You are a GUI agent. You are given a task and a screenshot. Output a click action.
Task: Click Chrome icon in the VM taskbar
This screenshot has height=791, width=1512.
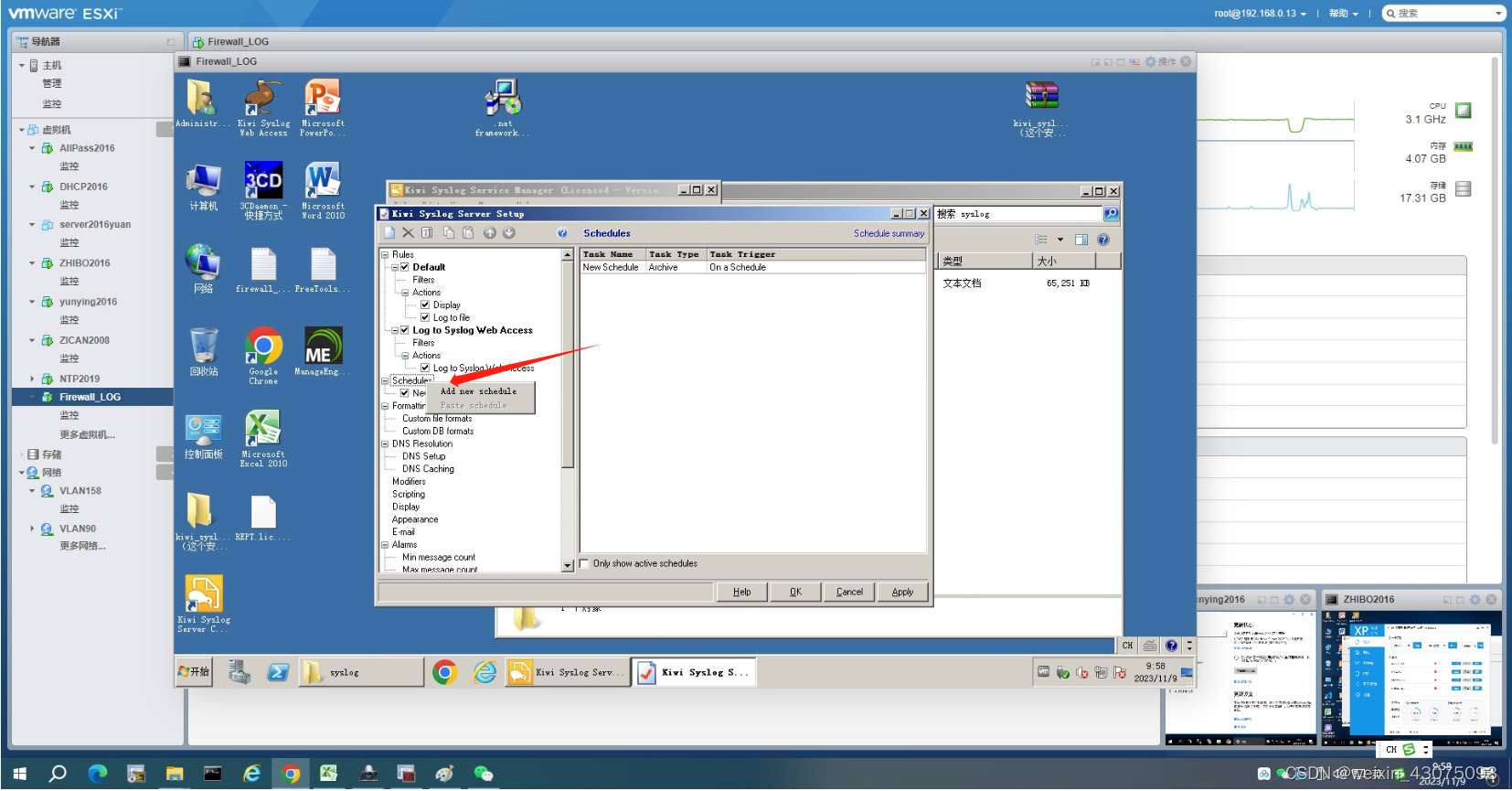point(445,673)
